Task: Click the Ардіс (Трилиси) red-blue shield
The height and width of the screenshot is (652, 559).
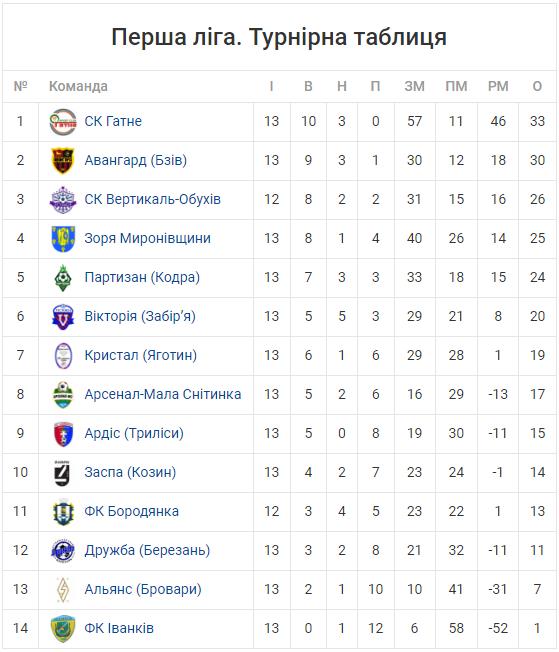Action: point(63,434)
